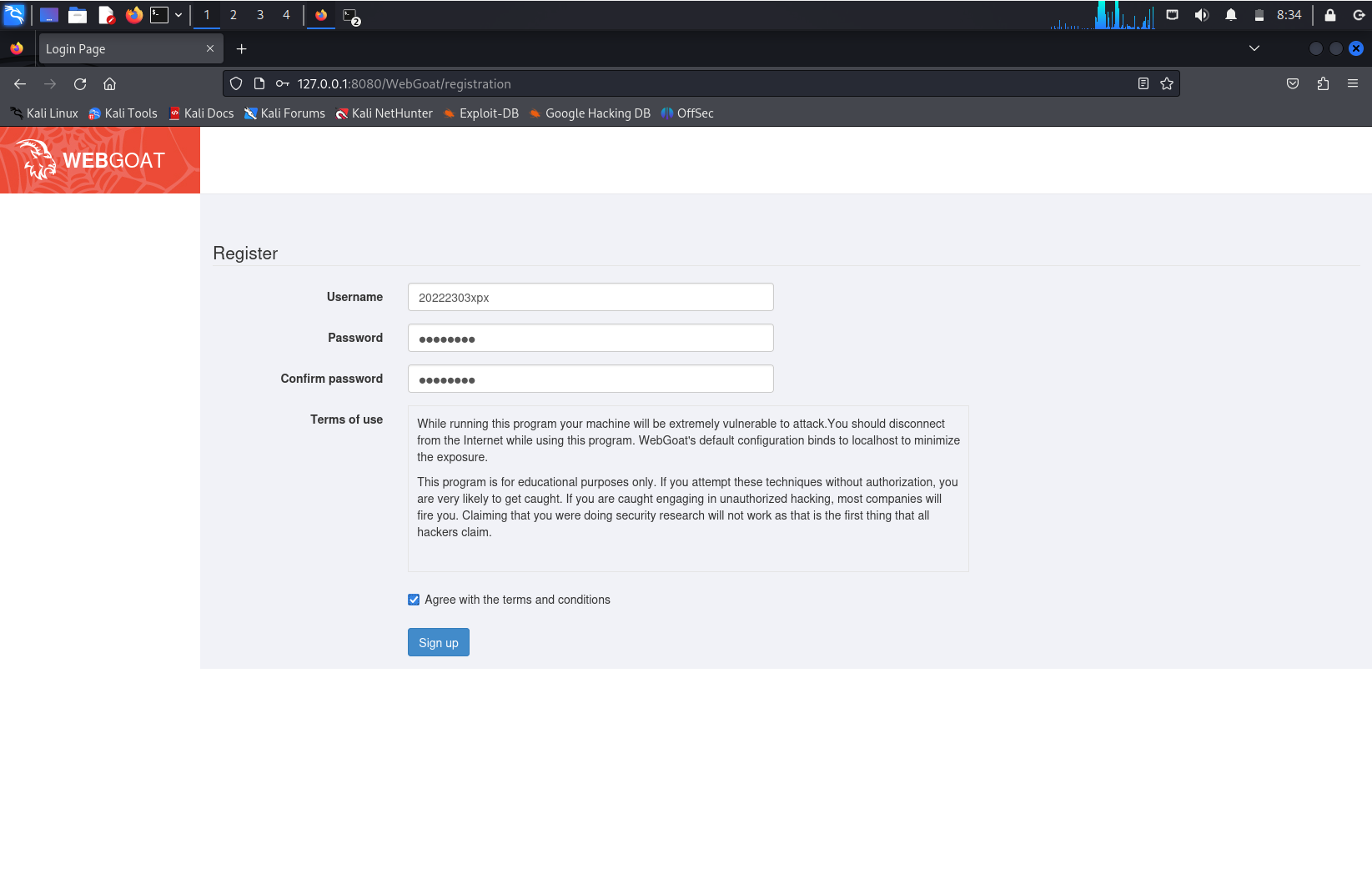Click the logout power icon
Screen dimensions: 1372x869
point(1359,15)
